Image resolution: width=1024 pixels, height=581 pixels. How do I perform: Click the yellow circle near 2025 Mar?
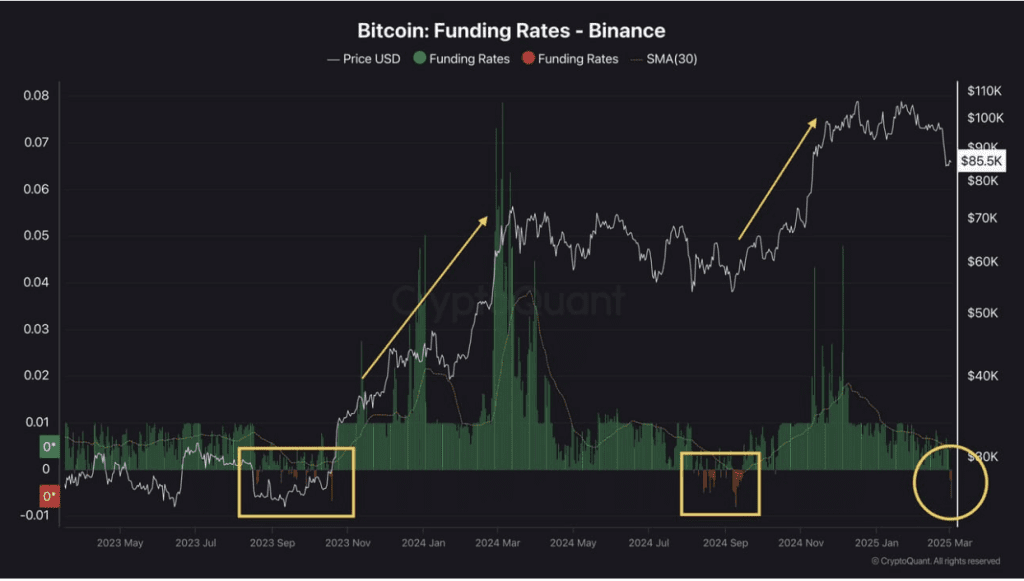click(x=950, y=482)
